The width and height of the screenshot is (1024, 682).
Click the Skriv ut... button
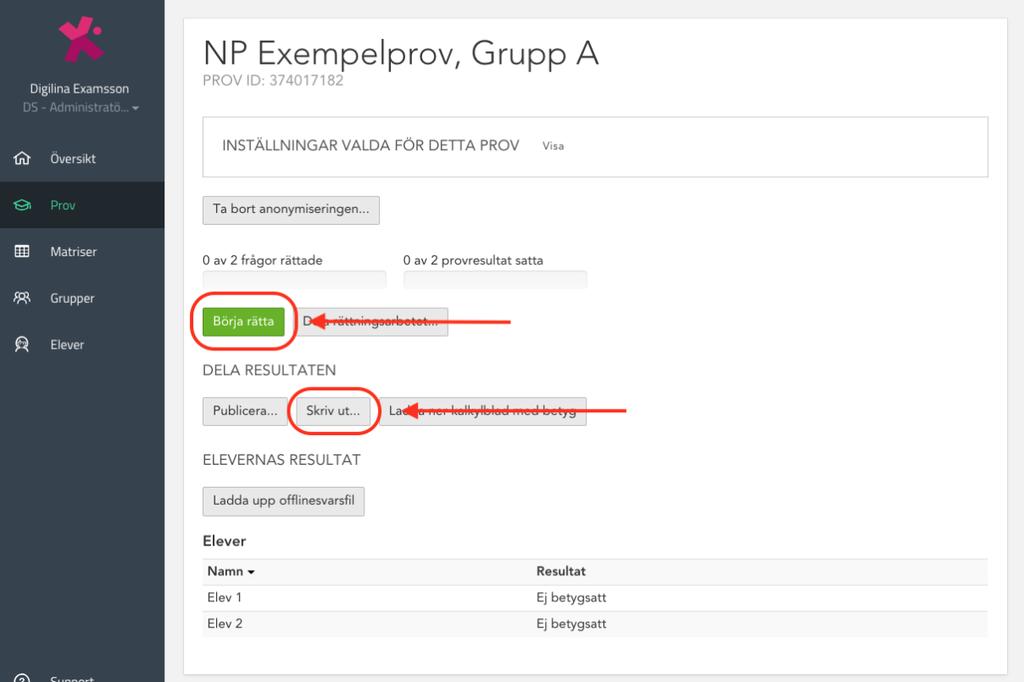(333, 411)
